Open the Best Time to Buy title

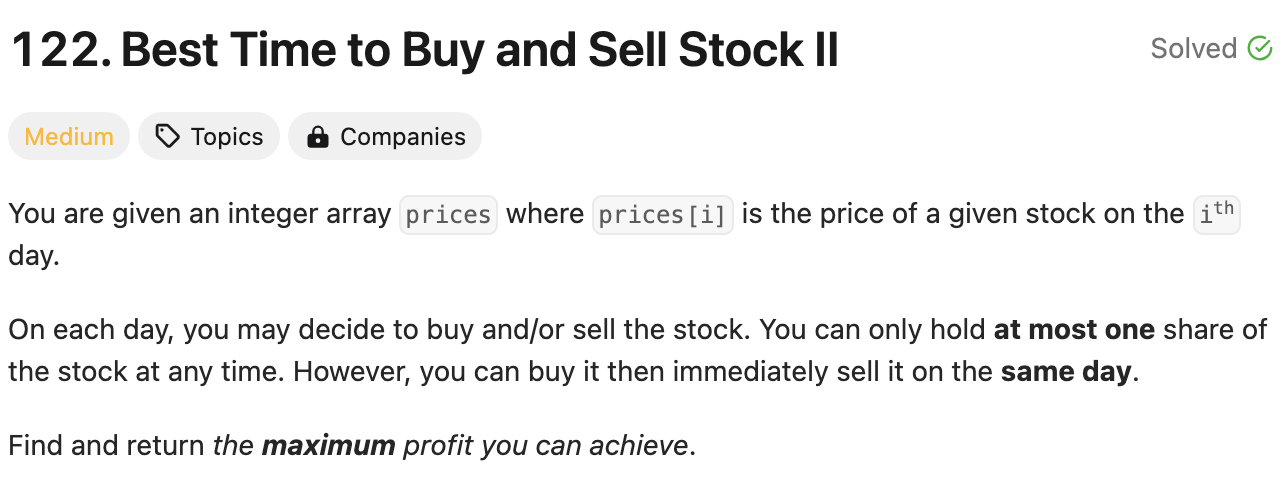pos(480,50)
